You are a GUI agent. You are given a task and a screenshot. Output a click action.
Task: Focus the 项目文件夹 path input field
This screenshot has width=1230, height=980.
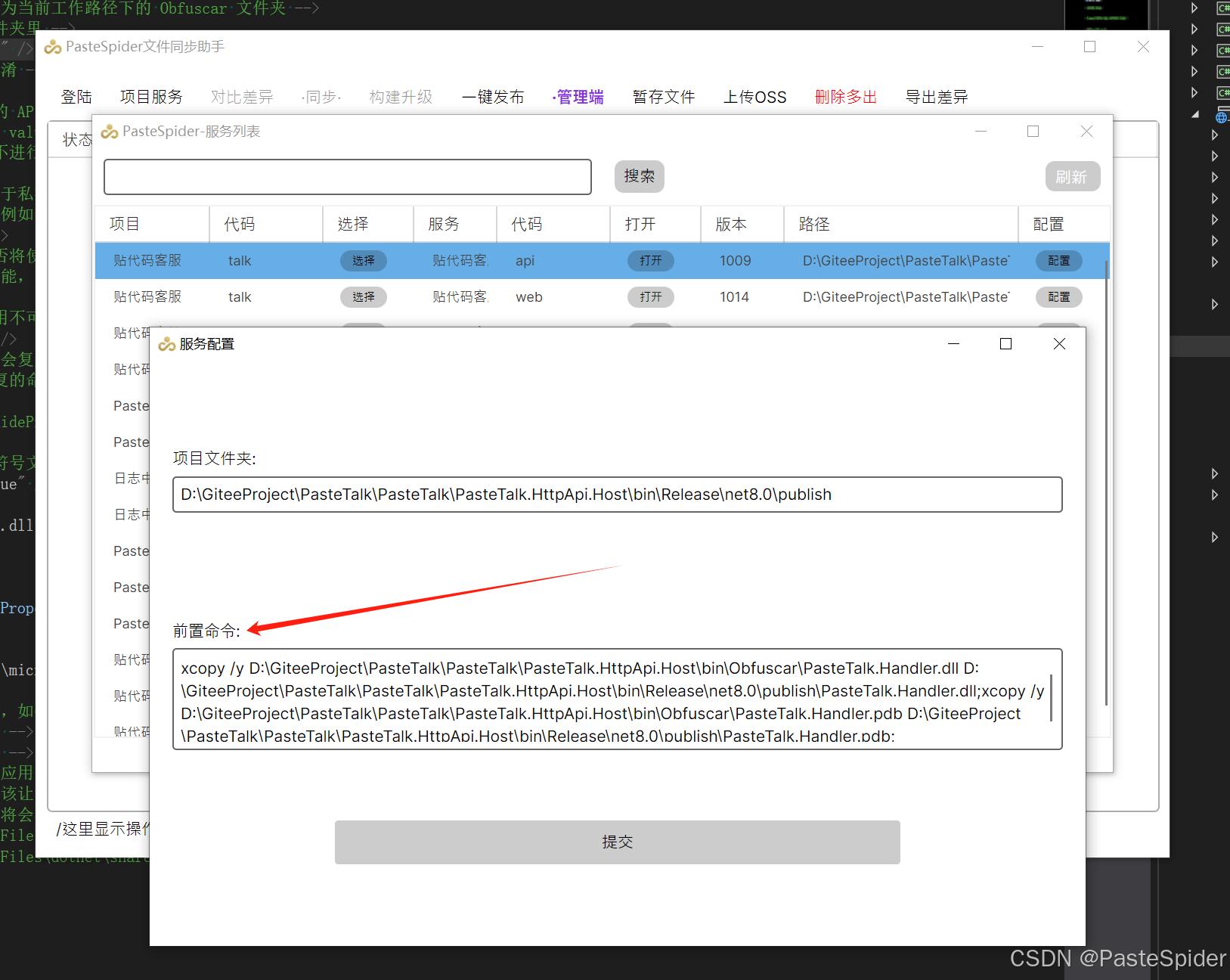tap(617, 495)
